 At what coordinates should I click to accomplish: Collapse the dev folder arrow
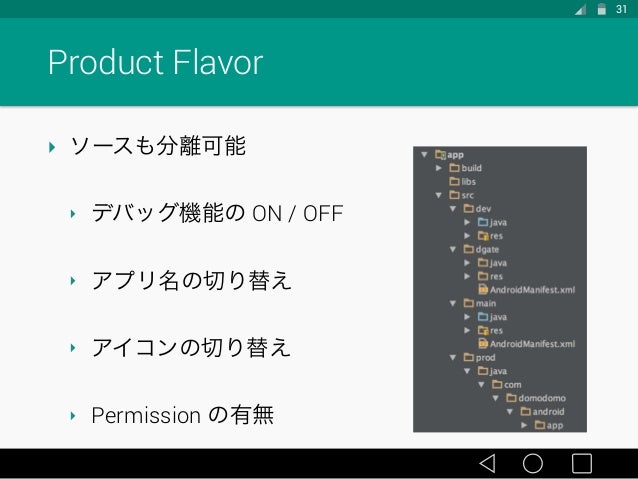(453, 209)
